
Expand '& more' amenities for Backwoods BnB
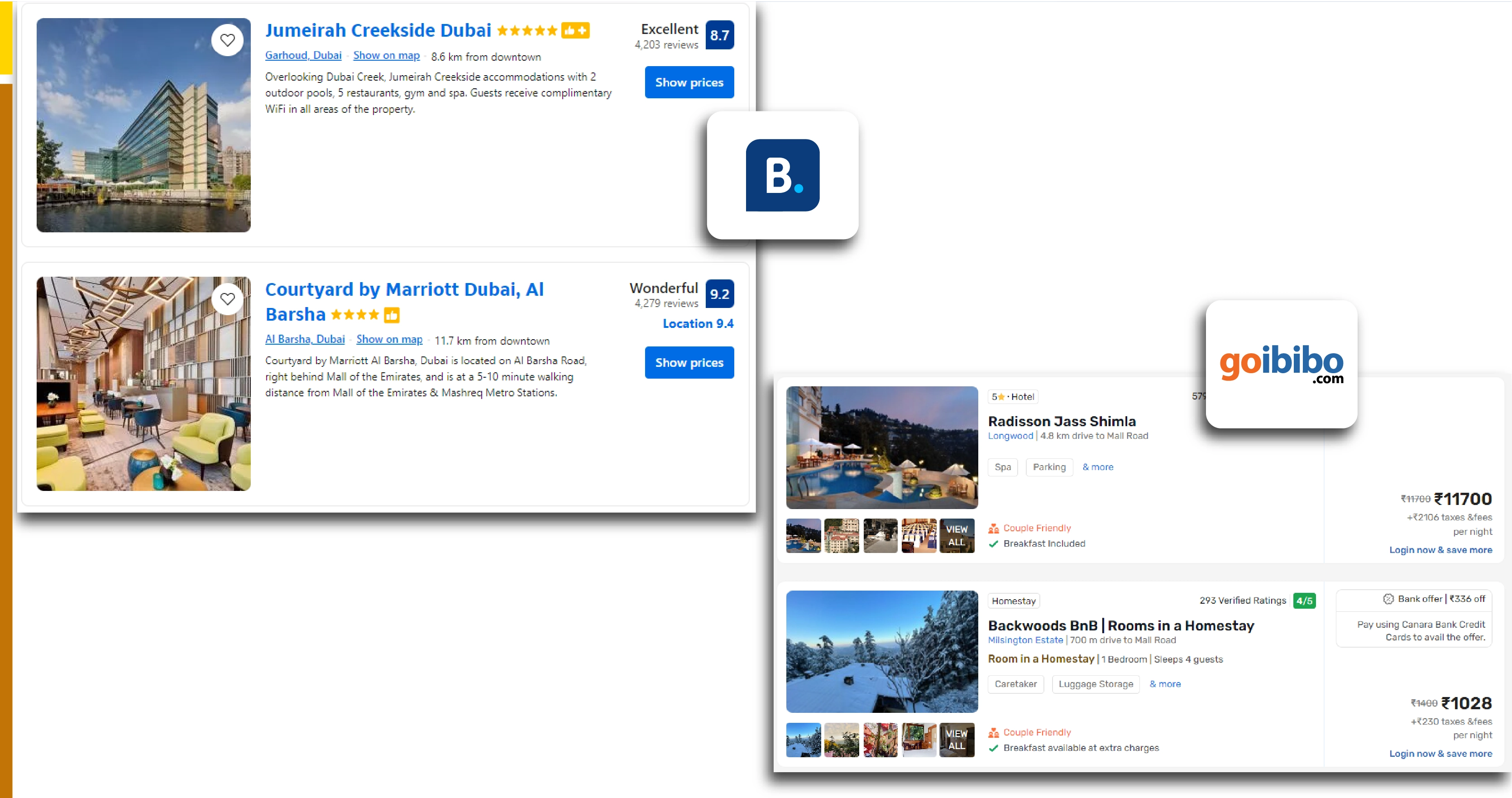tap(1165, 683)
